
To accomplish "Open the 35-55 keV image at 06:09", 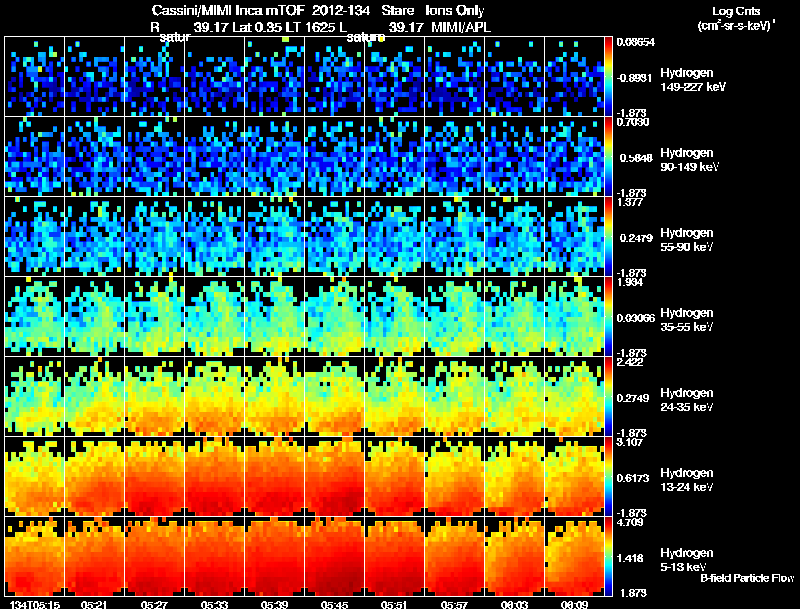I will pos(574,316).
